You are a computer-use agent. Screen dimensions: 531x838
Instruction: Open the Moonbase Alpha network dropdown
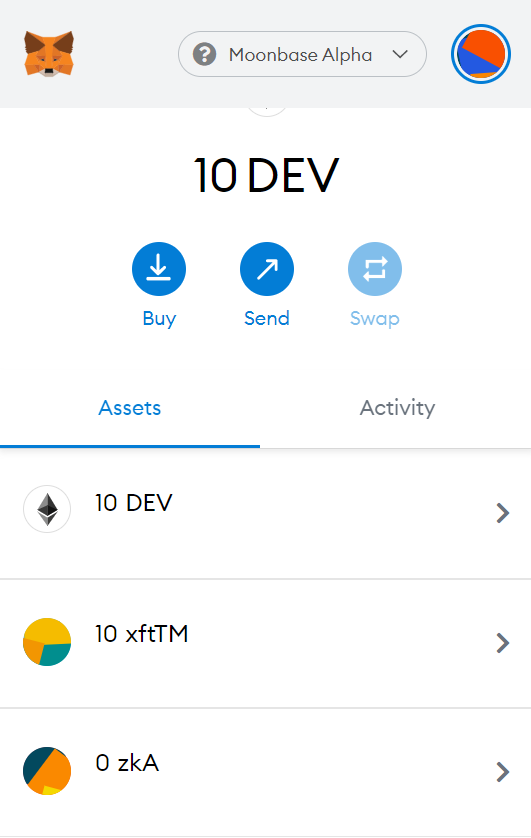[302, 54]
